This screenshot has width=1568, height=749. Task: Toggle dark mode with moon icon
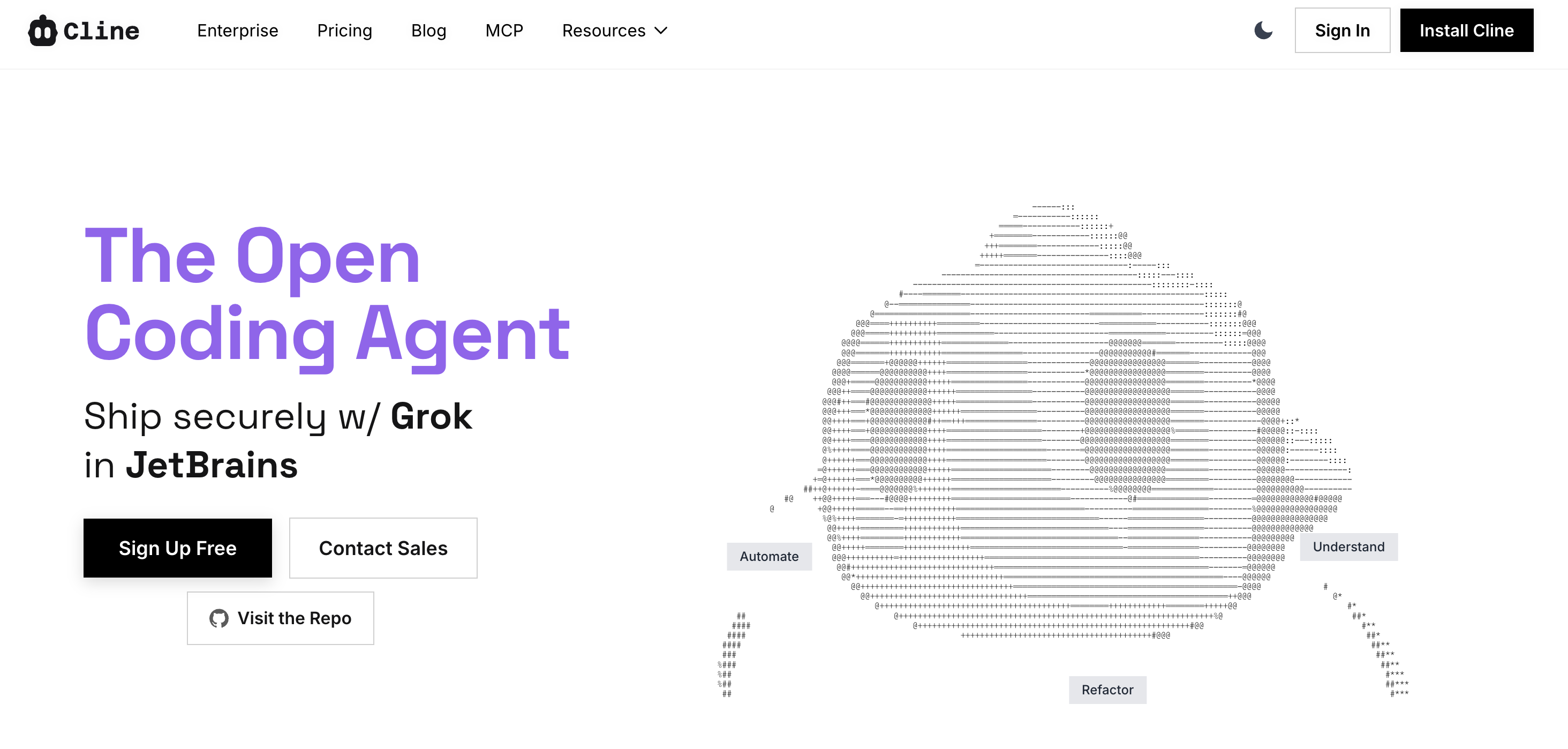click(x=1263, y=31)
